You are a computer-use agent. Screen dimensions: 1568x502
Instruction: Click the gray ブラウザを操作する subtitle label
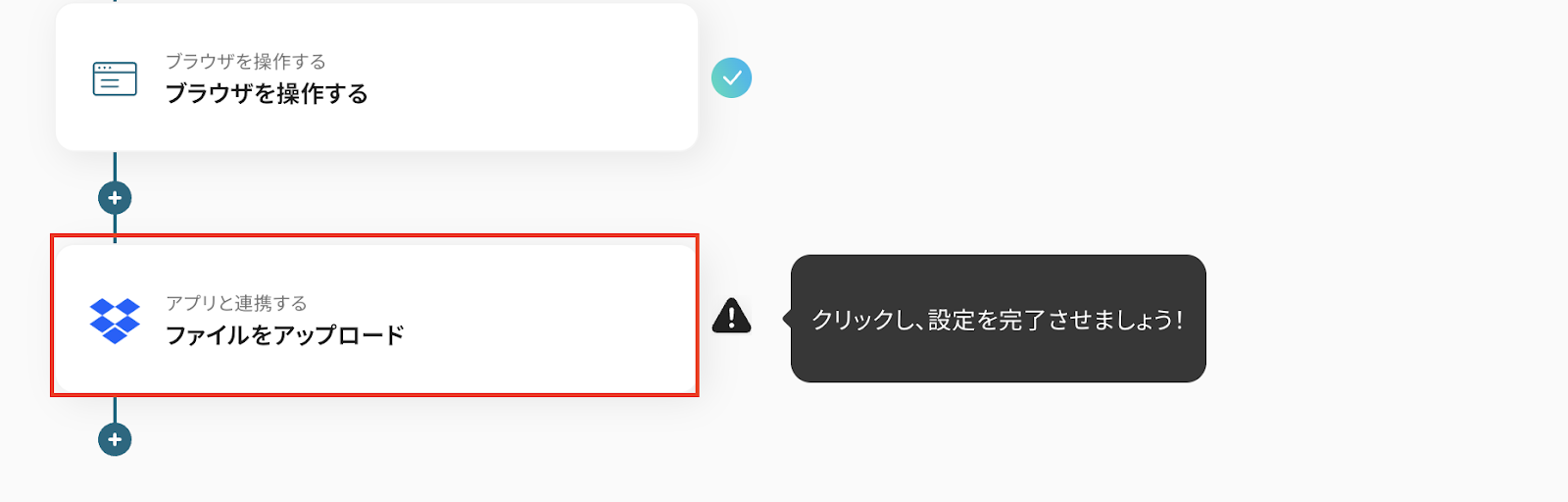click(x=245, y=62)
